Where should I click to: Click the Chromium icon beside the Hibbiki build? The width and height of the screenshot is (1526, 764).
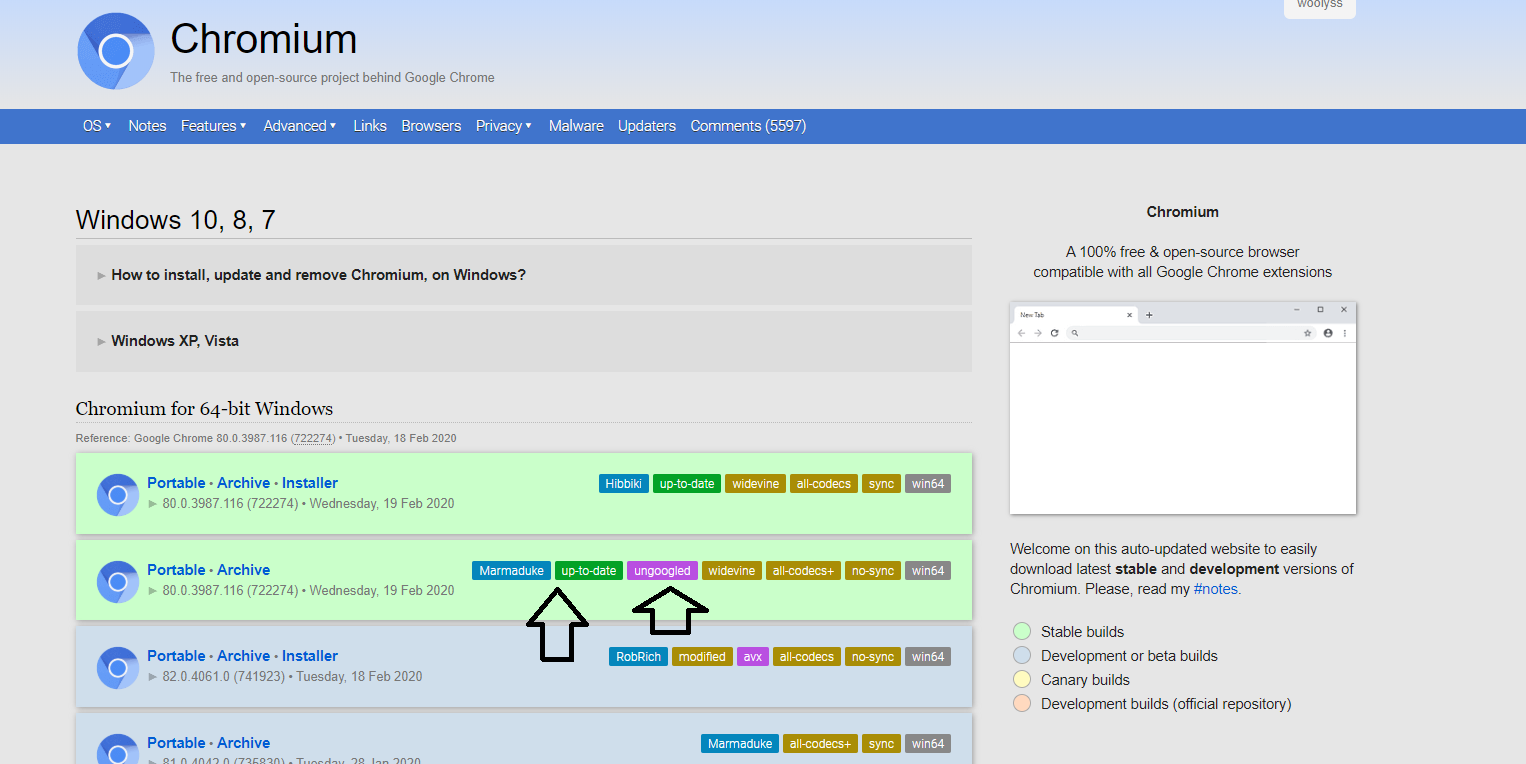[x=117, y=494]
